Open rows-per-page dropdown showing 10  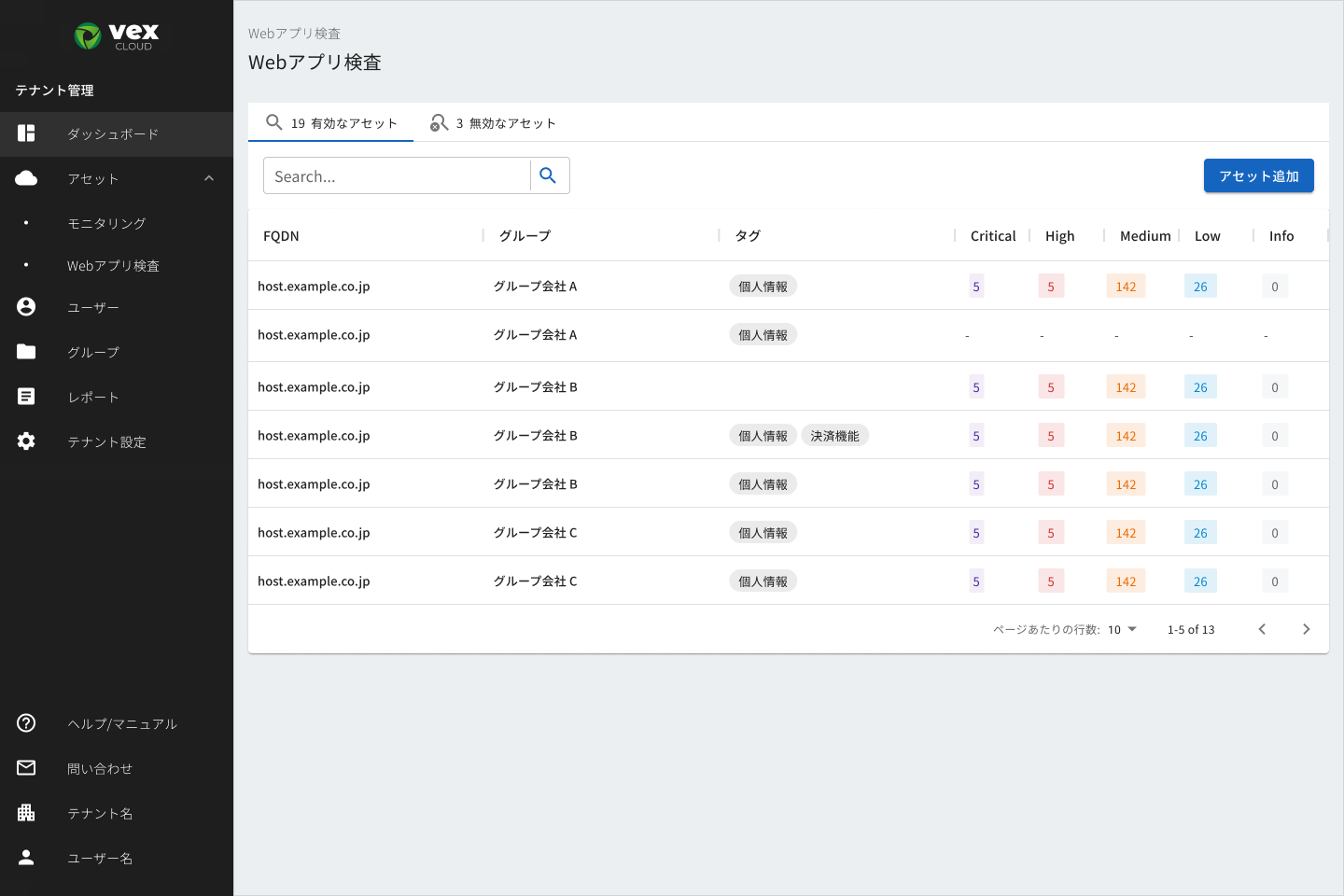click(1122, 630)
